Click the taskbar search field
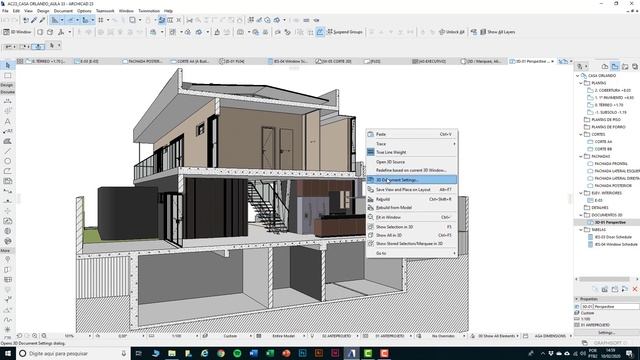Screen dimensions: 640x360 73,353
